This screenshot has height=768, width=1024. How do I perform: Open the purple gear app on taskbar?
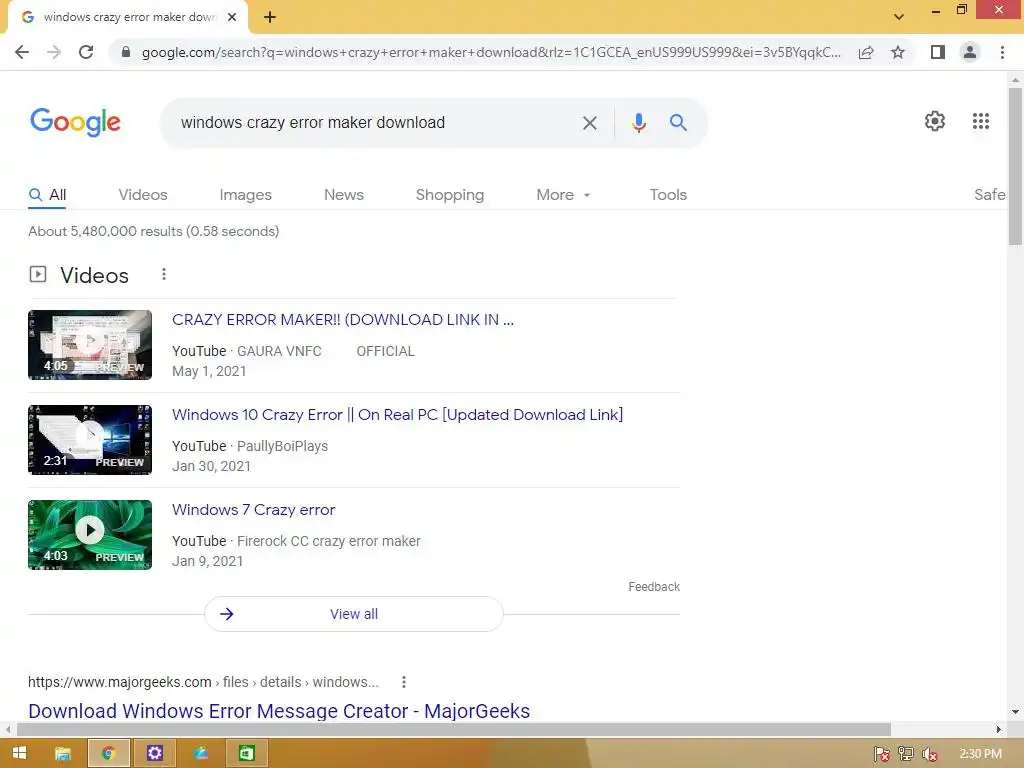pyautogui.click(x=154, y=754)
